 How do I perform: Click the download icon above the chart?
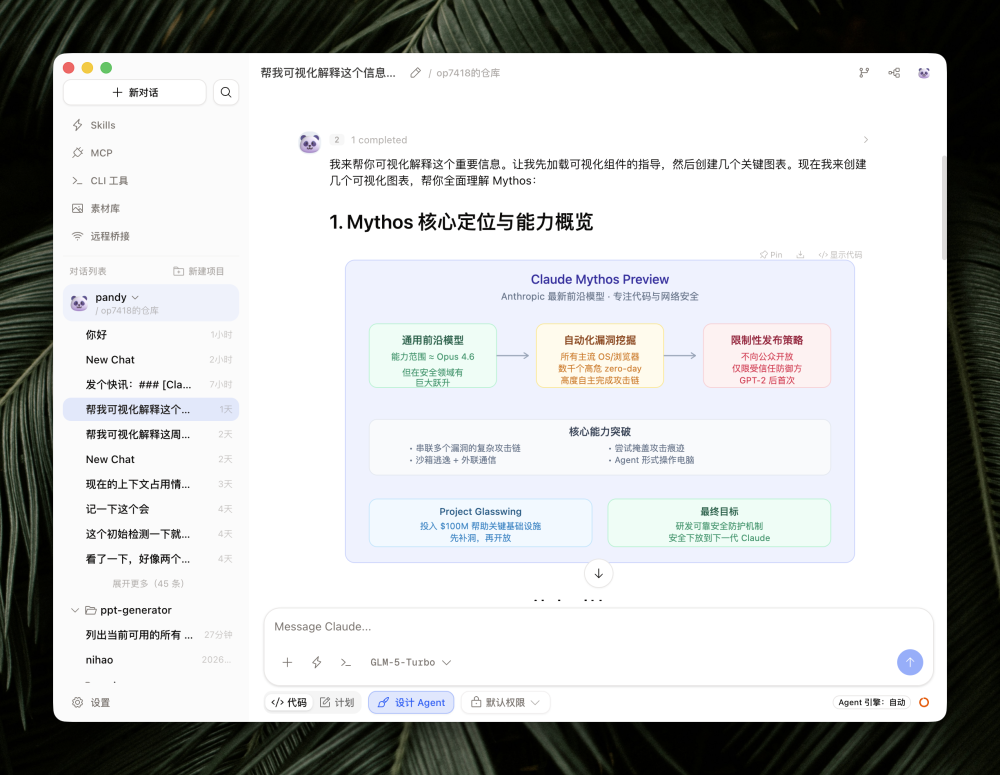click(x=800, y=254)
